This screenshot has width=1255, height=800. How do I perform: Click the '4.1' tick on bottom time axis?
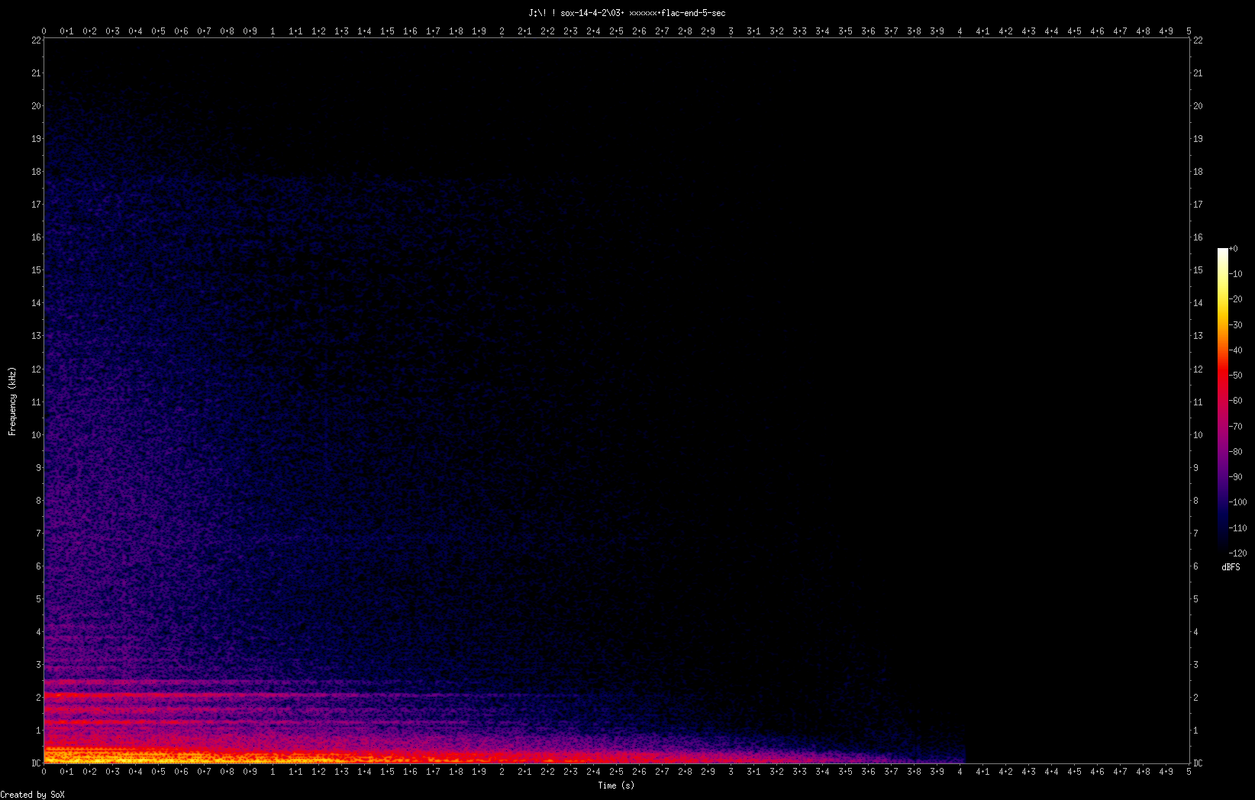click(983, 773)
